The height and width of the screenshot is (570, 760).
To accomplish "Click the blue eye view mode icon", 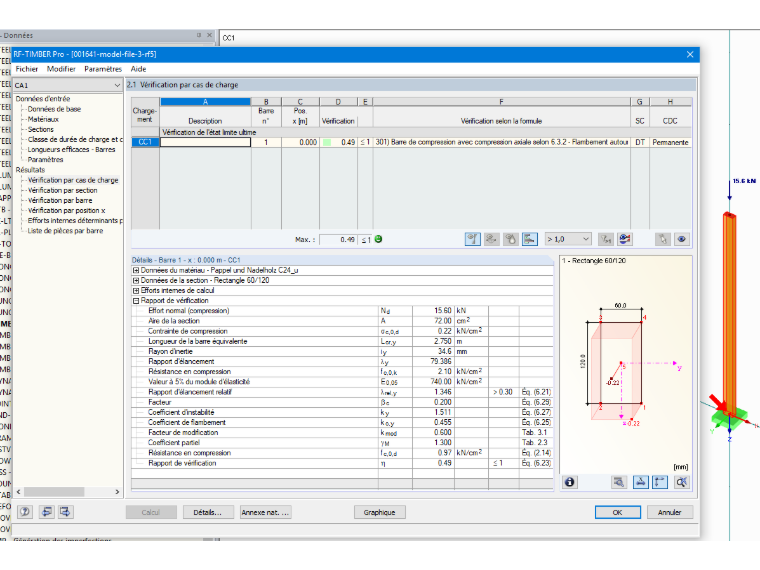I will click(681, 239).
